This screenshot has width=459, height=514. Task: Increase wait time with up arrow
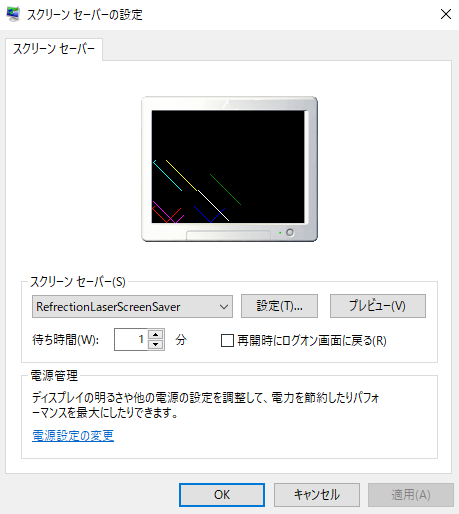coord(156,334)
